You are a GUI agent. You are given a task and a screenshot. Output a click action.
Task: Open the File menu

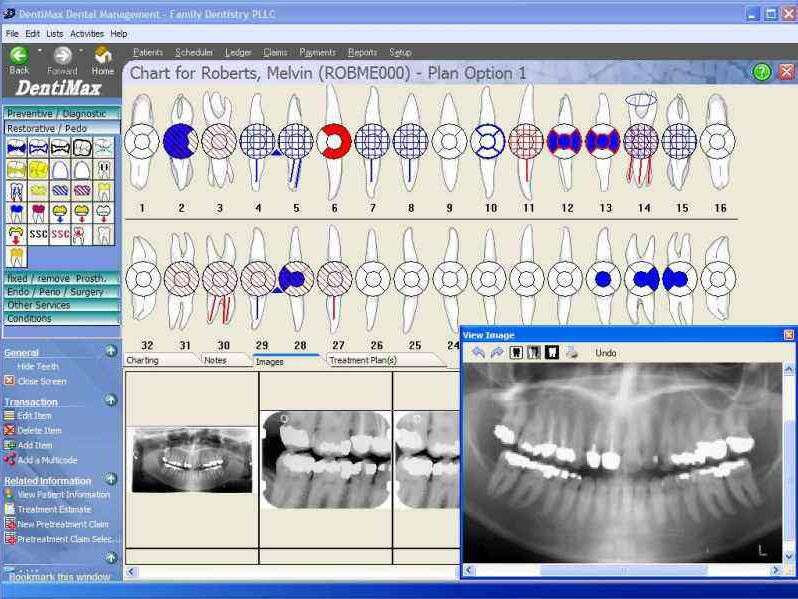(x=12, y=34)
